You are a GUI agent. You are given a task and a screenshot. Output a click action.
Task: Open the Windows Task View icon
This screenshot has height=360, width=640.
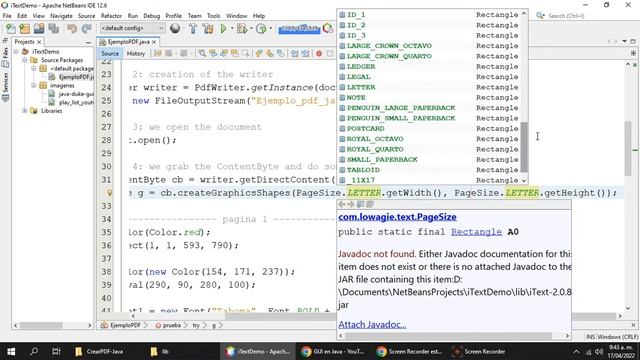pyautogui.click(x=56, y=351)
